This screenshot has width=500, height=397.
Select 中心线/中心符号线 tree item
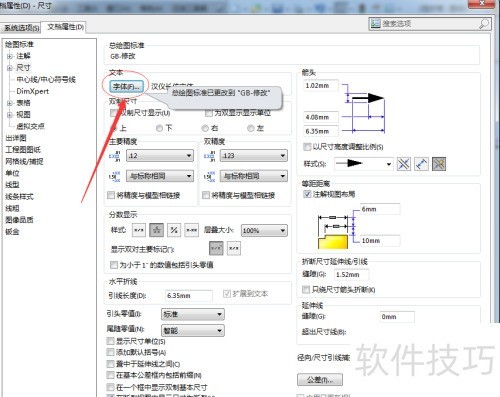[x=46, y=79]
